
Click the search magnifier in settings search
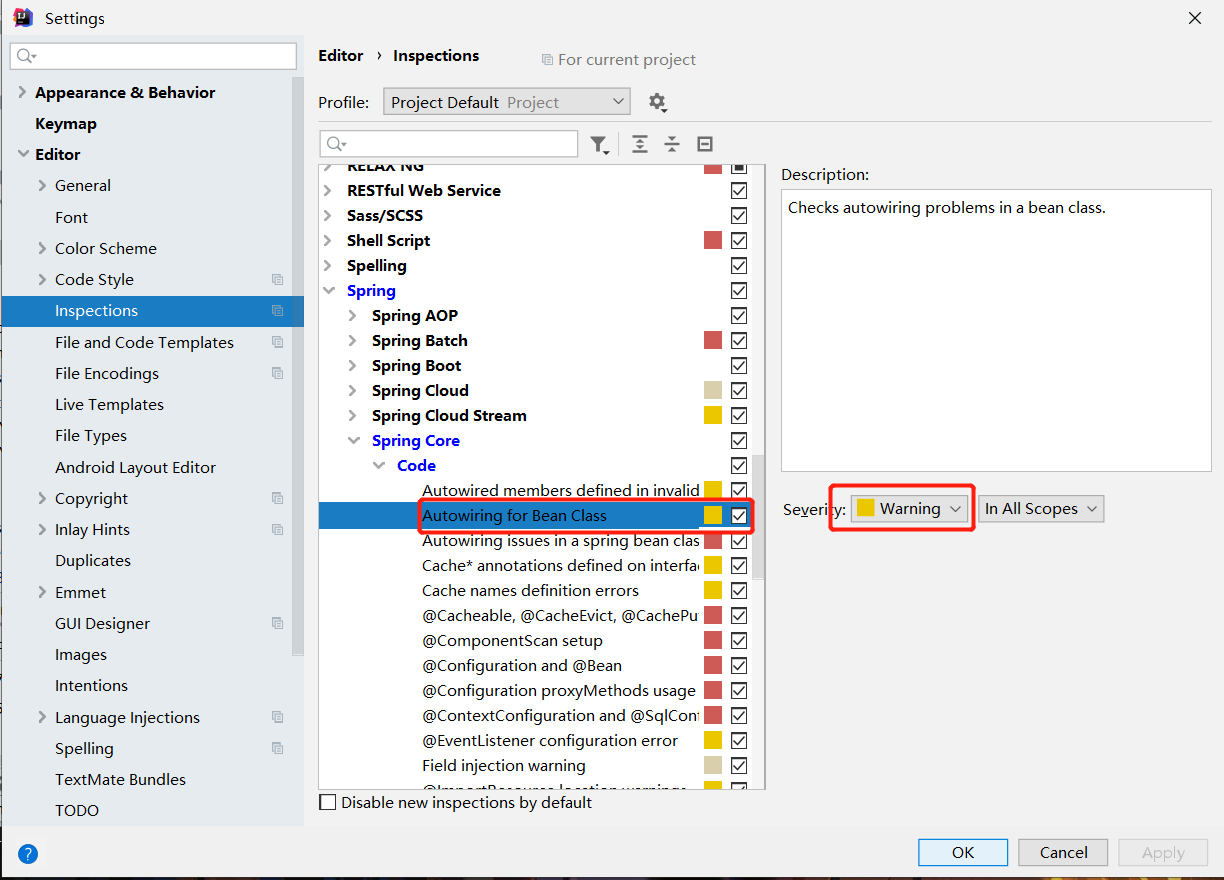pos(26,56)
